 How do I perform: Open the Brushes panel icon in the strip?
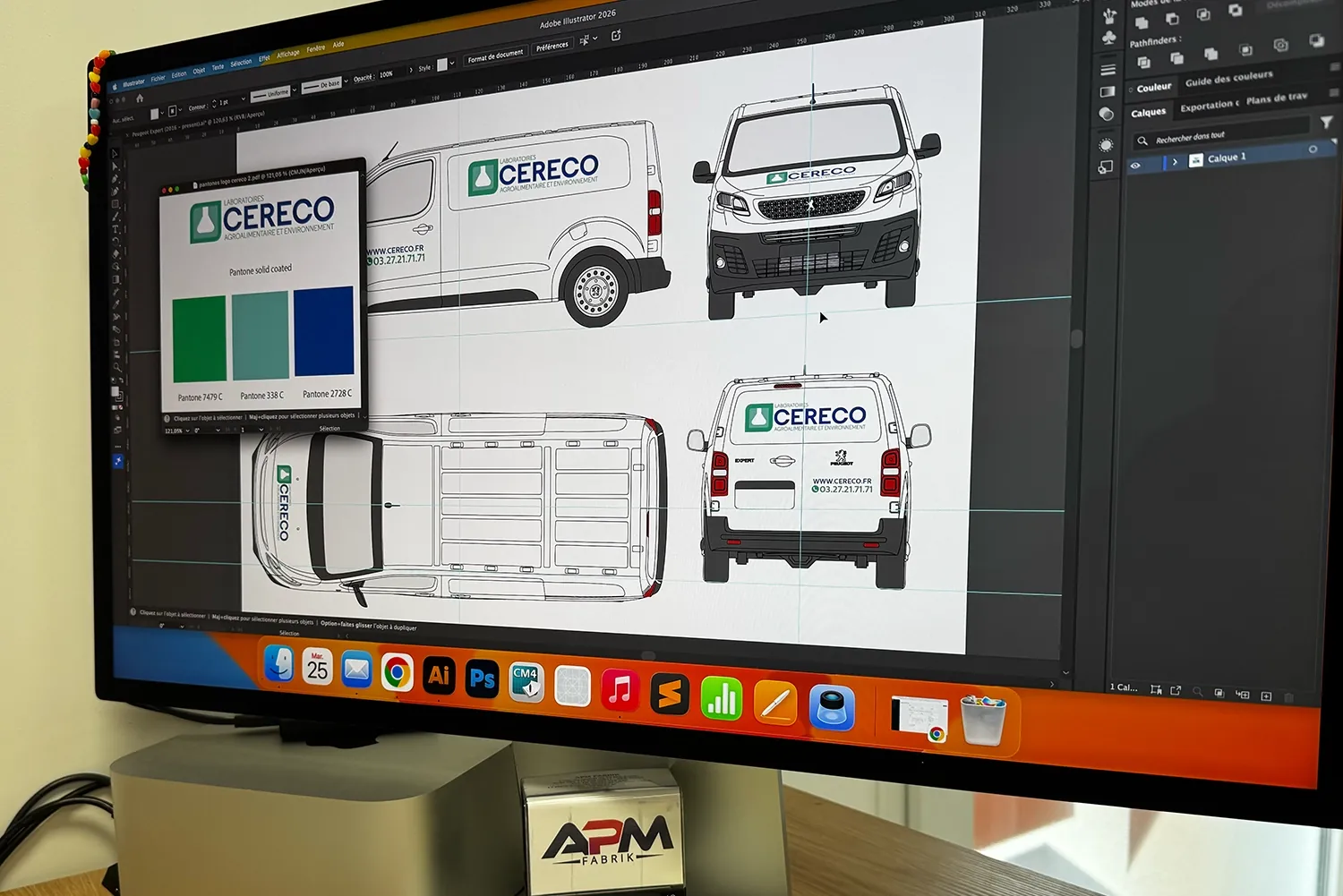(1110, 15)
